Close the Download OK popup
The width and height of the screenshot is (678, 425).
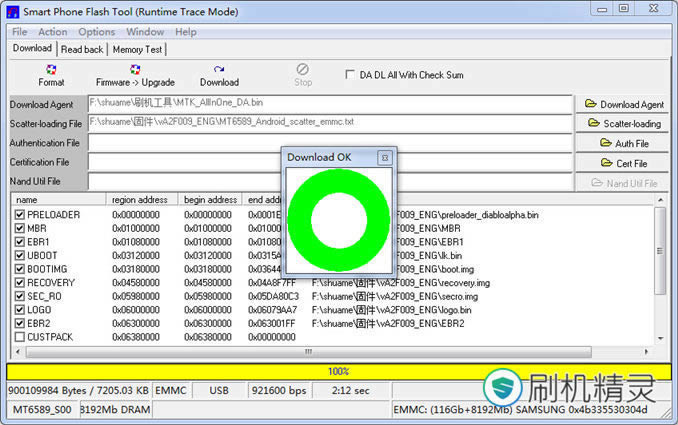(384, 158)
